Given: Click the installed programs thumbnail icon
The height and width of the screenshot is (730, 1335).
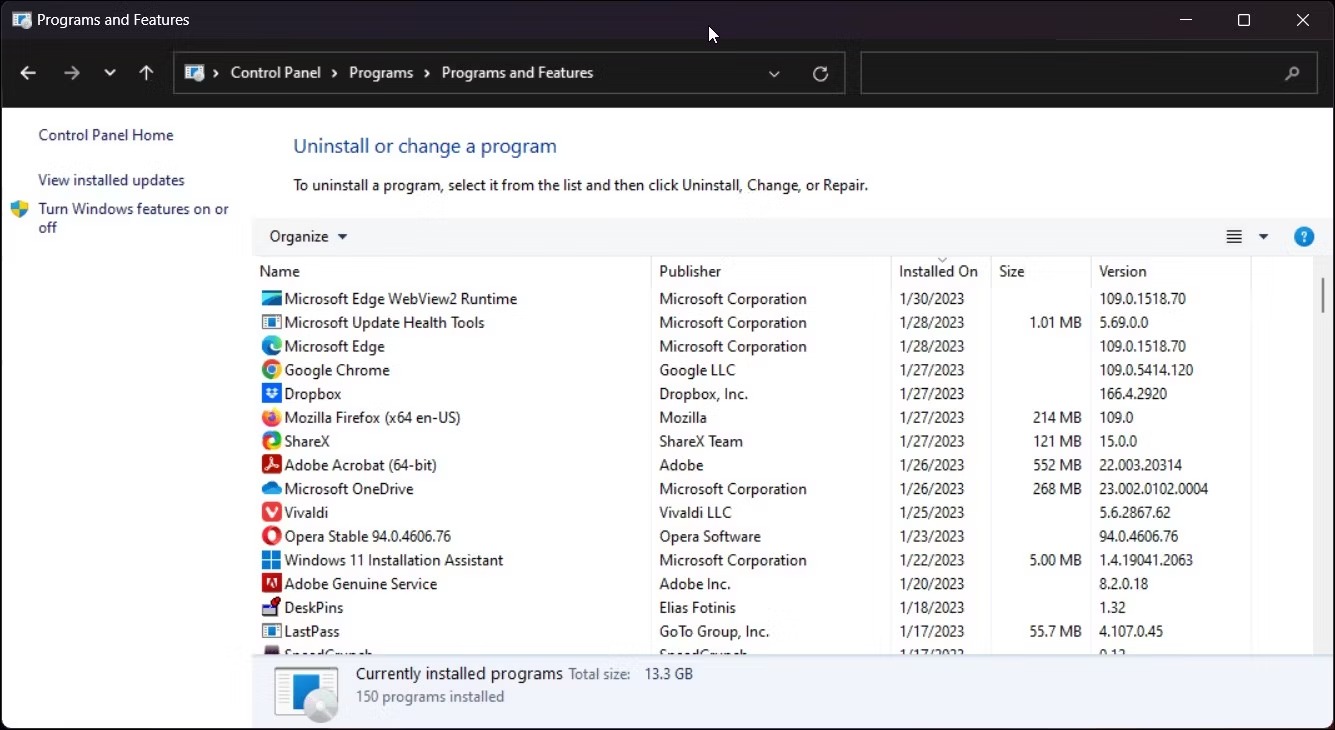Looking at the screenshot, I should pyautogui.click(x=307, y=693).
